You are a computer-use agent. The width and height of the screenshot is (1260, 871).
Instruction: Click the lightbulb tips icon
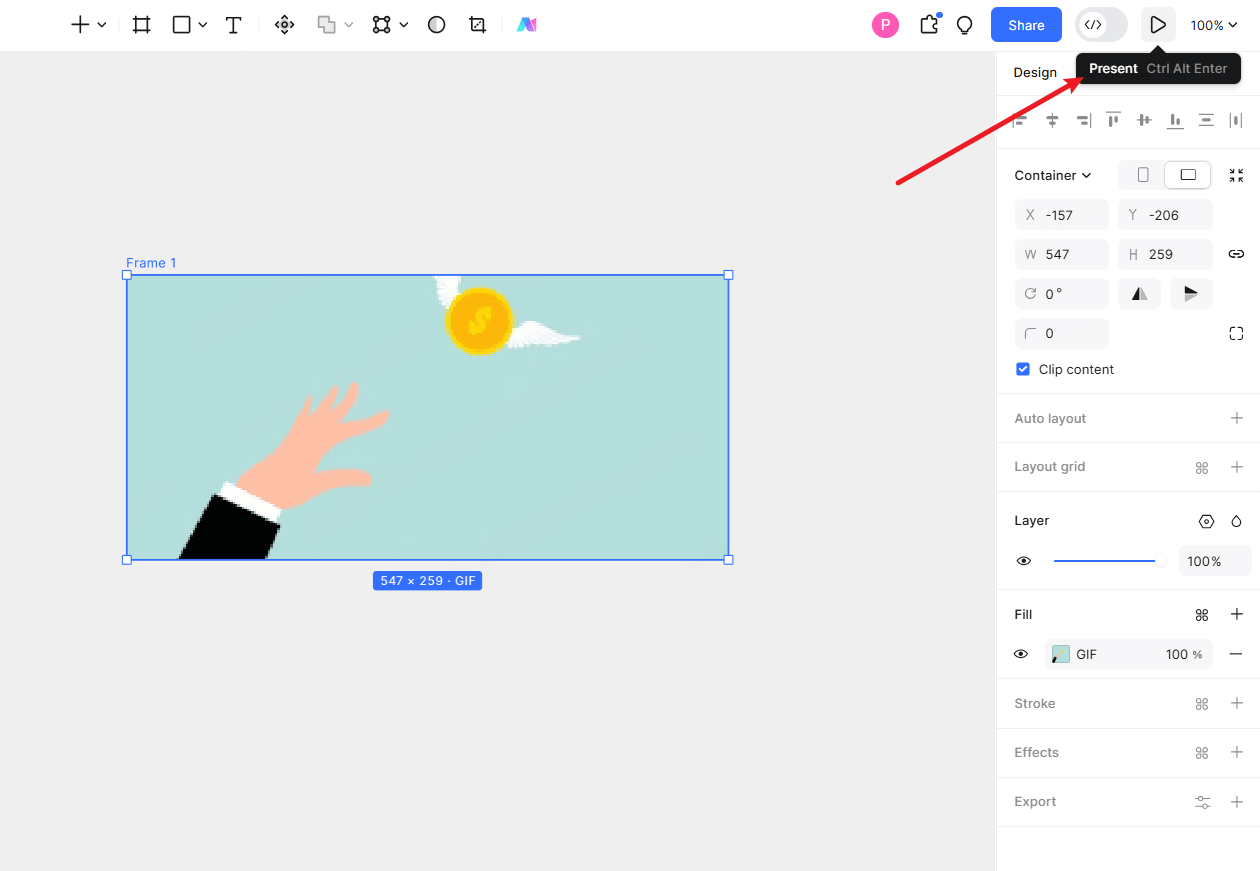tap(965, 25)
